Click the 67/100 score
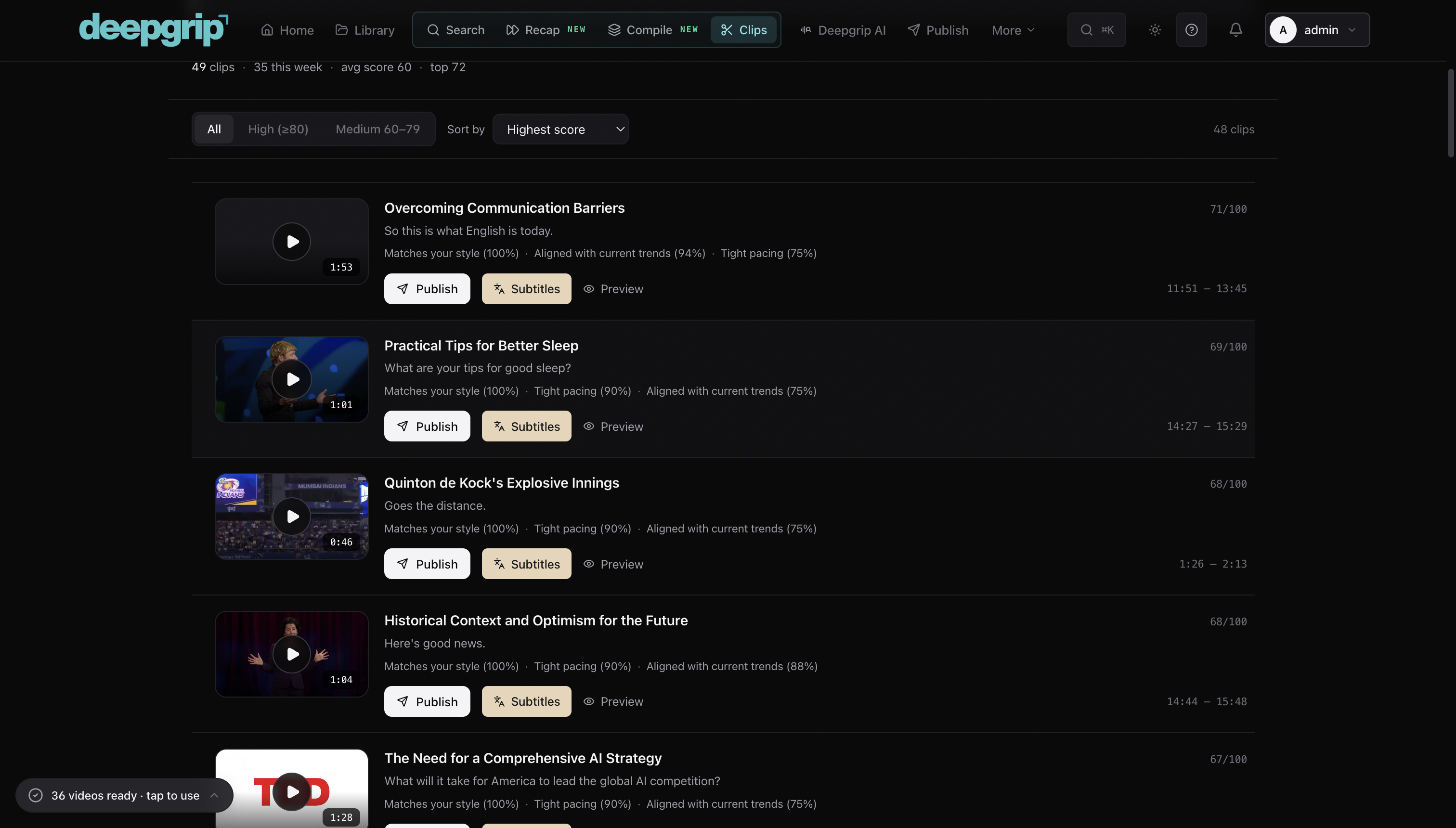The width and height of the screenshot is (1456, 828). coord(1228,760)
